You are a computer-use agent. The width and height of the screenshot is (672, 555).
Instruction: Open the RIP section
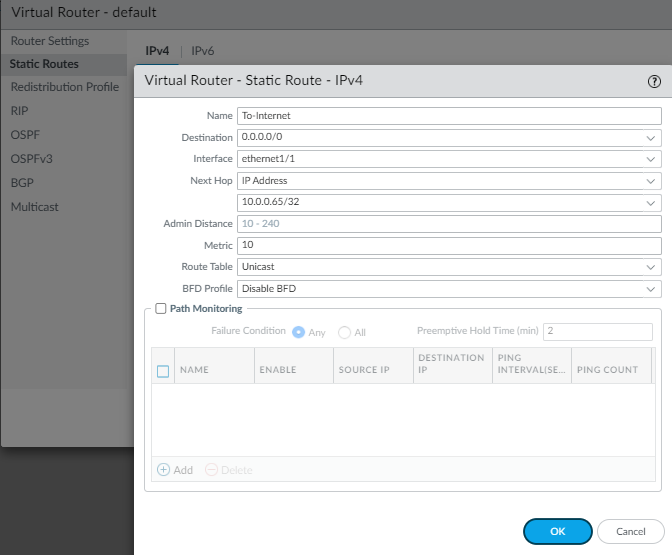click(x=19, y=111)
